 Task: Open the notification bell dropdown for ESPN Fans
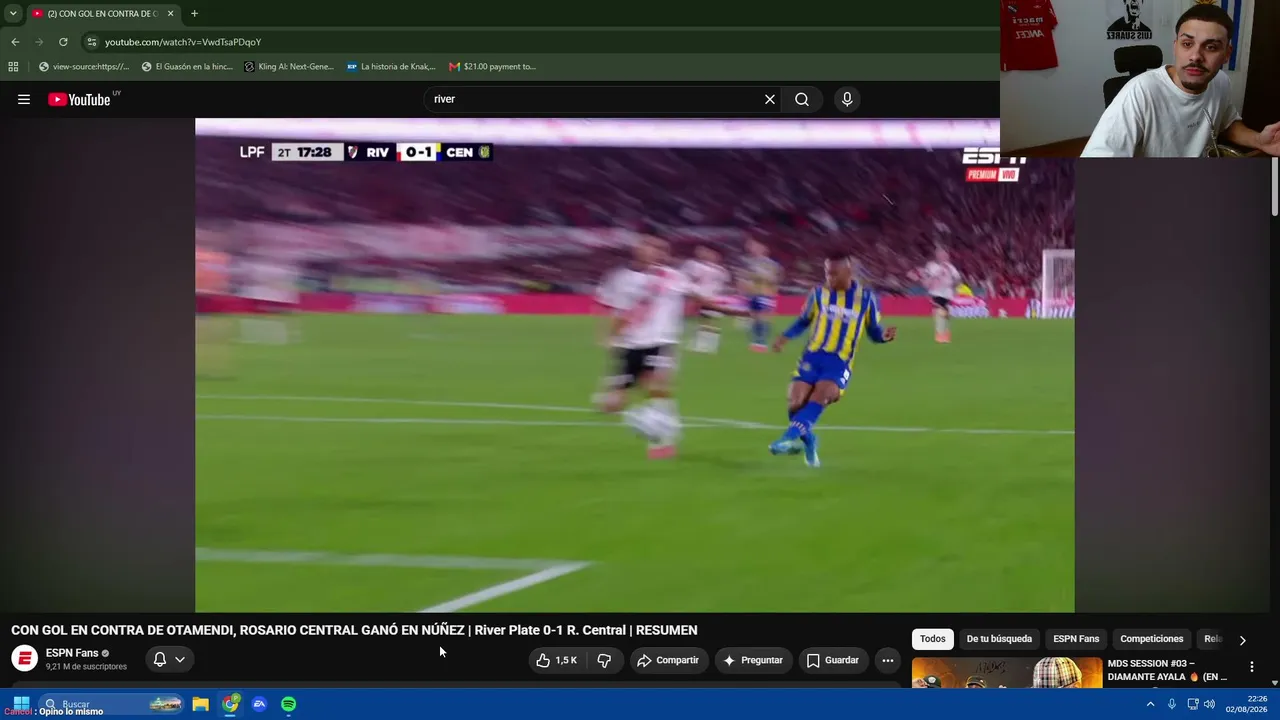pyautogui.click(x=169, y=660)
